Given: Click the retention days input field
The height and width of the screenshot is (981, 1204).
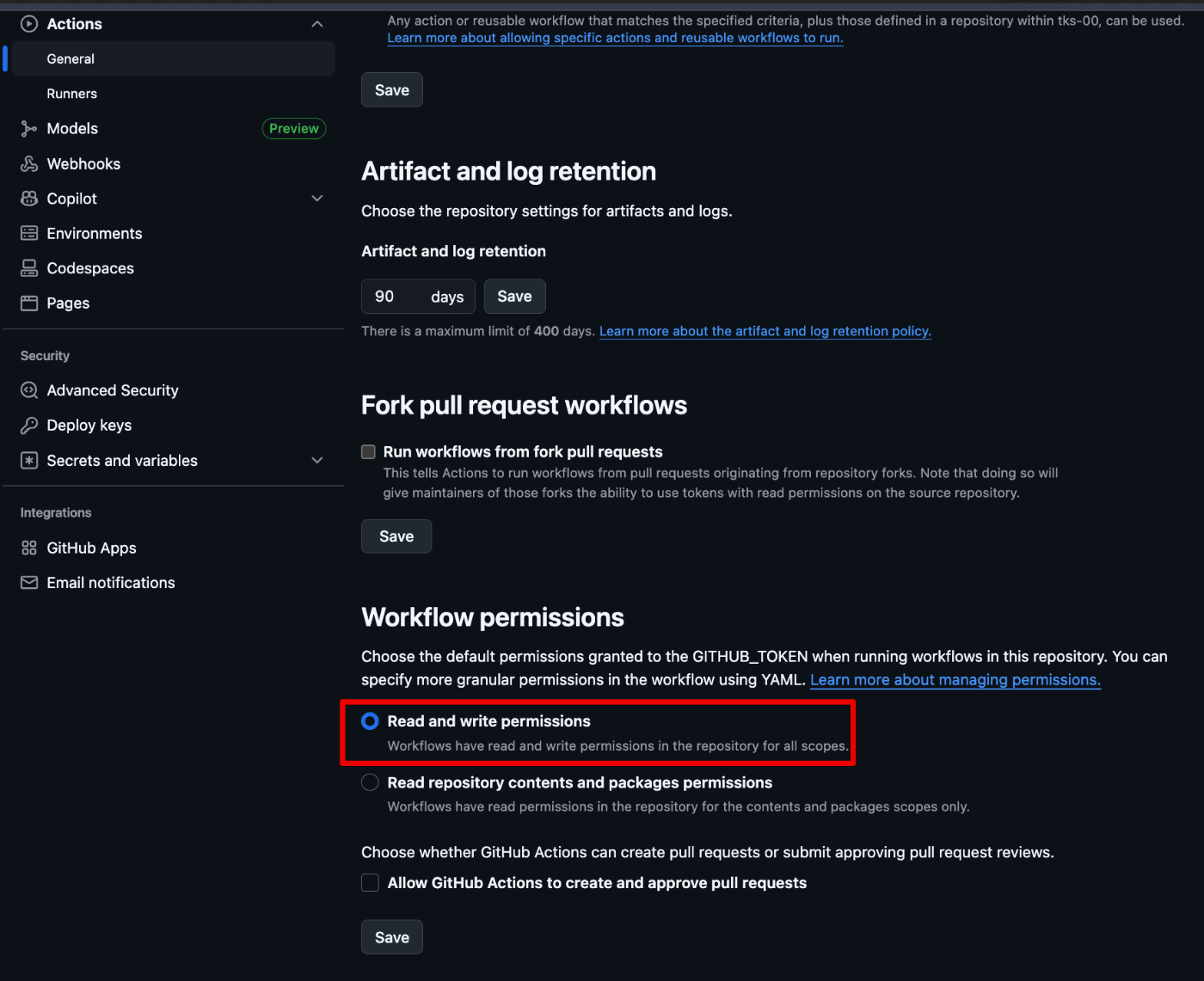Looking at the screenshot, I should (x=418, y=297).
